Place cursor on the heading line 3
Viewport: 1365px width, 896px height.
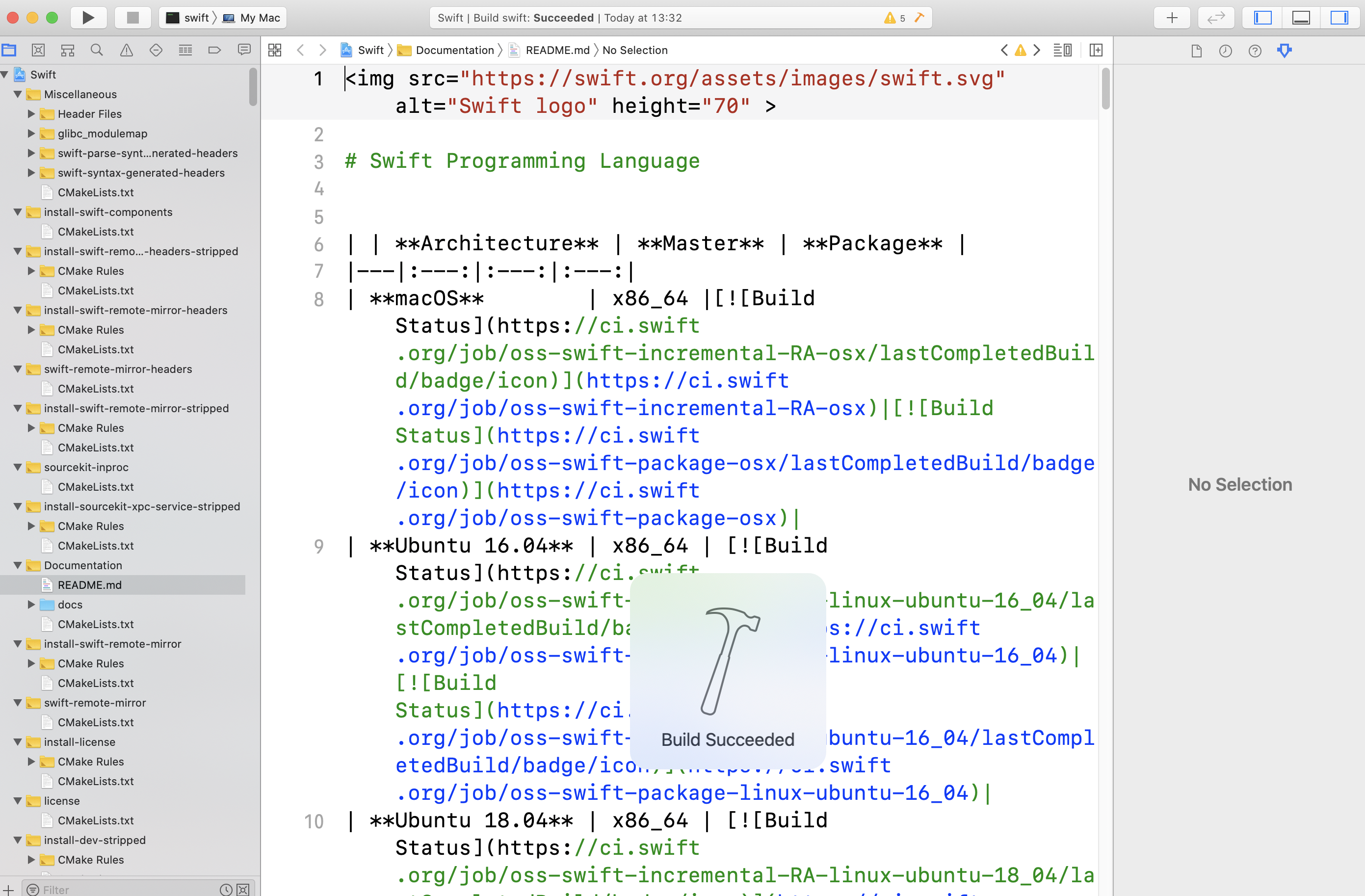(x=522, y=161)
